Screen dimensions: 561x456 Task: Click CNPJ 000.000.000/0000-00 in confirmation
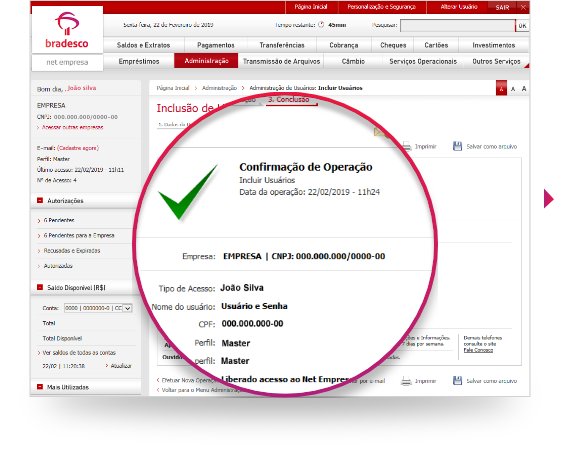tap(328, 256)
